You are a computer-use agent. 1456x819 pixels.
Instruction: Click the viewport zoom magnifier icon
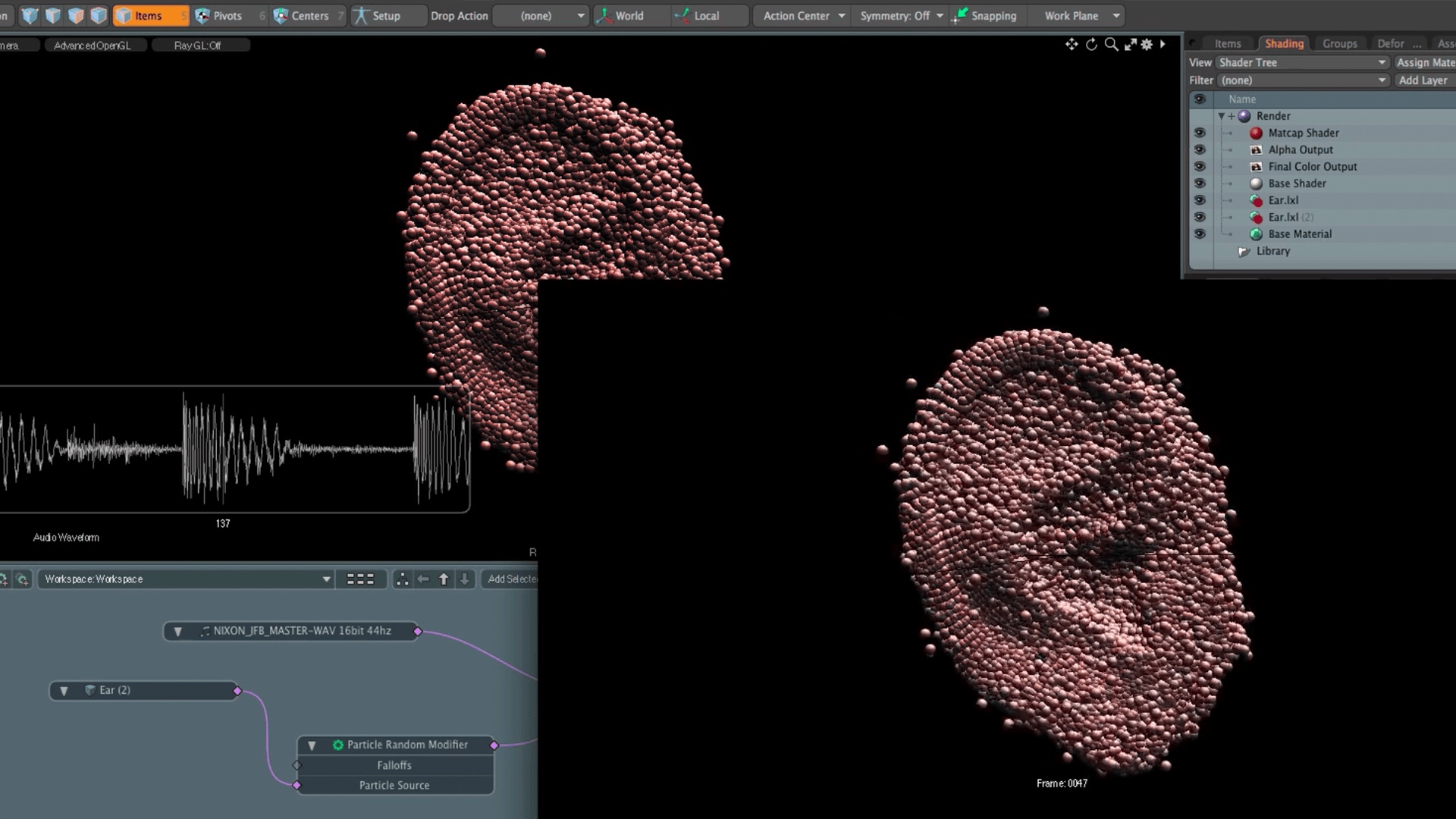[x=1111, y=45]
